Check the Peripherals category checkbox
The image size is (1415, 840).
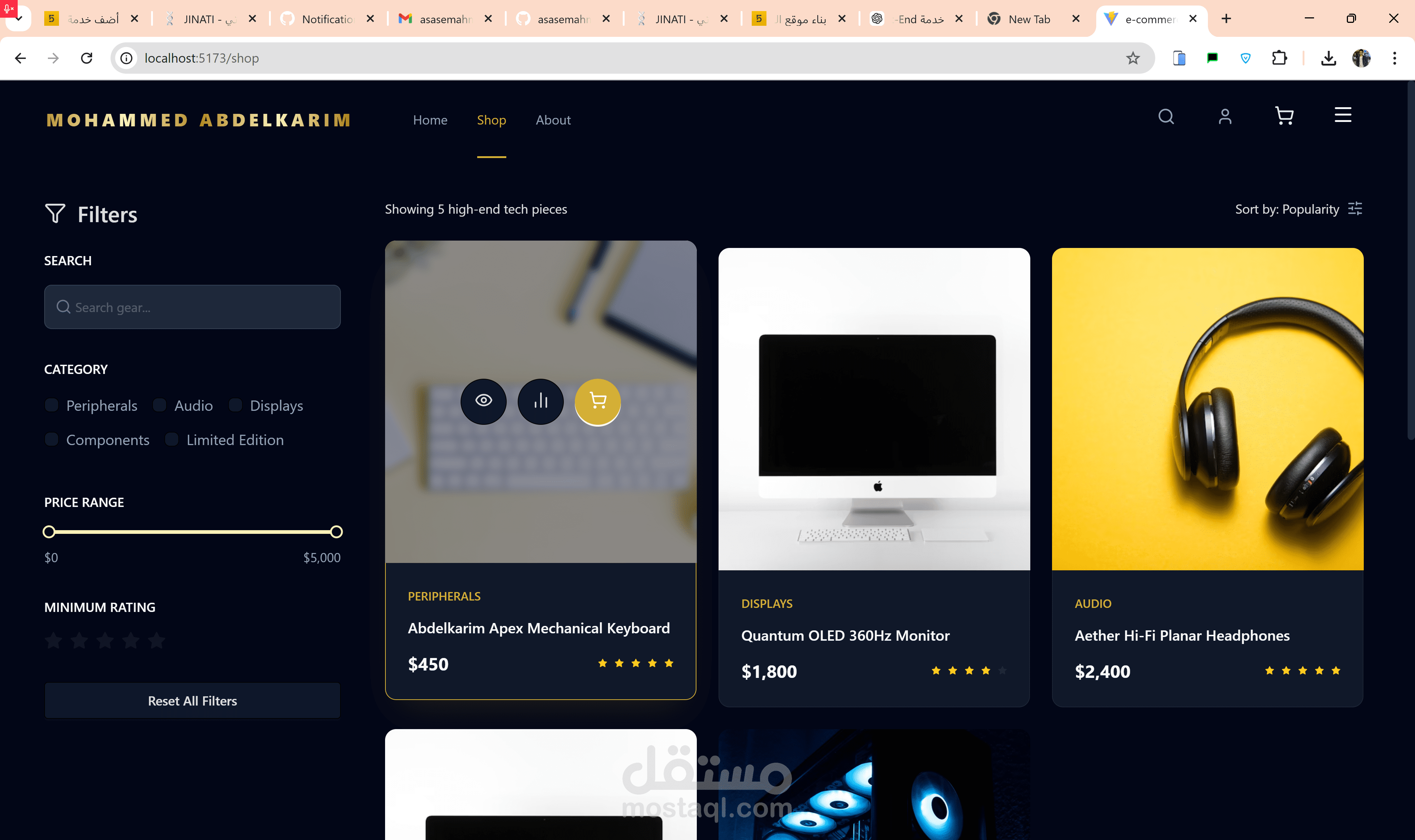click(x=52, y=405)
